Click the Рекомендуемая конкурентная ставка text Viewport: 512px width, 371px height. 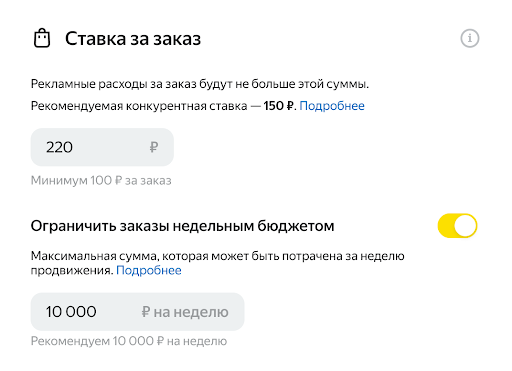click(139, 106)
